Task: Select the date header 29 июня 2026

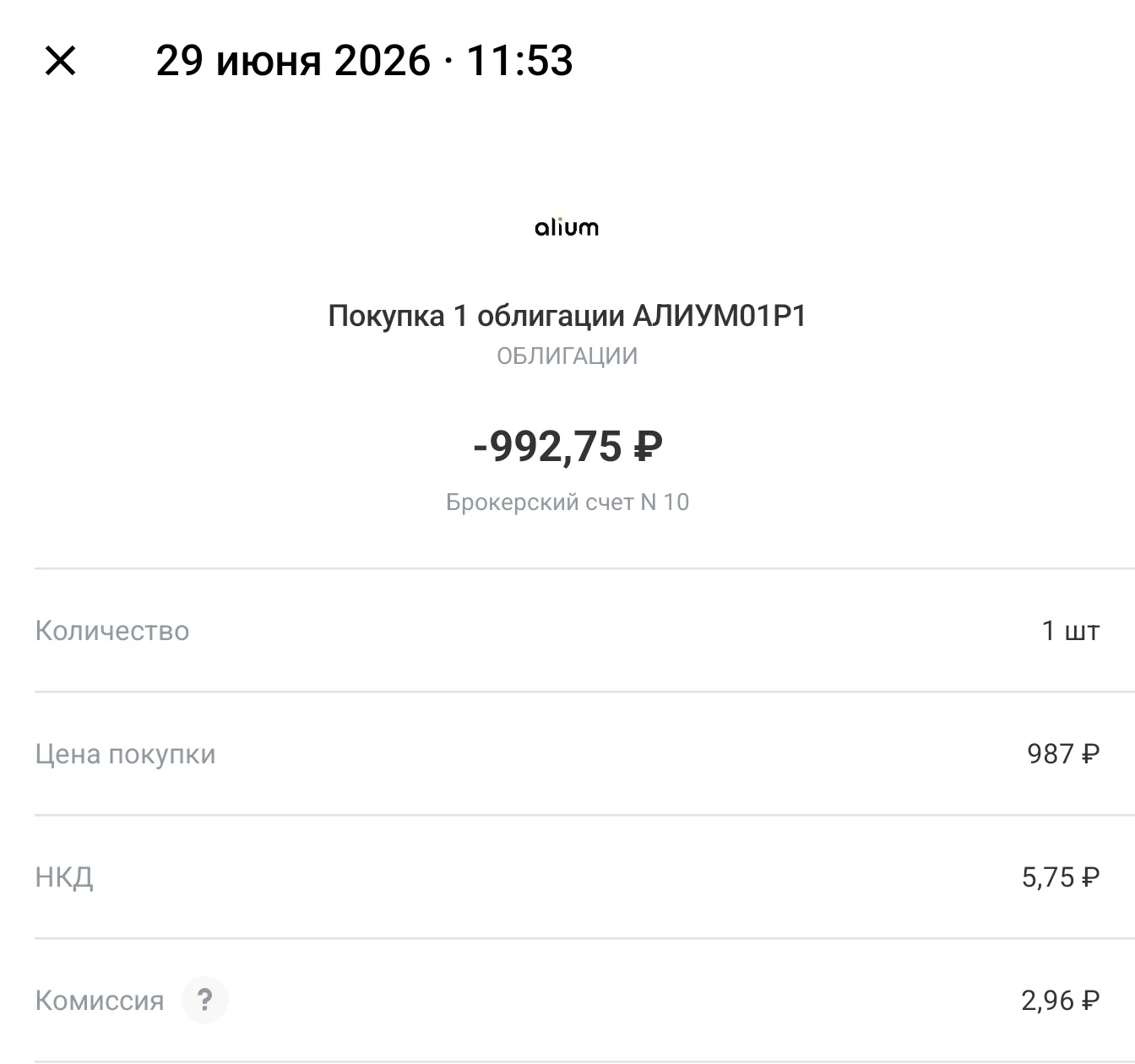Action: click(293, 61)
